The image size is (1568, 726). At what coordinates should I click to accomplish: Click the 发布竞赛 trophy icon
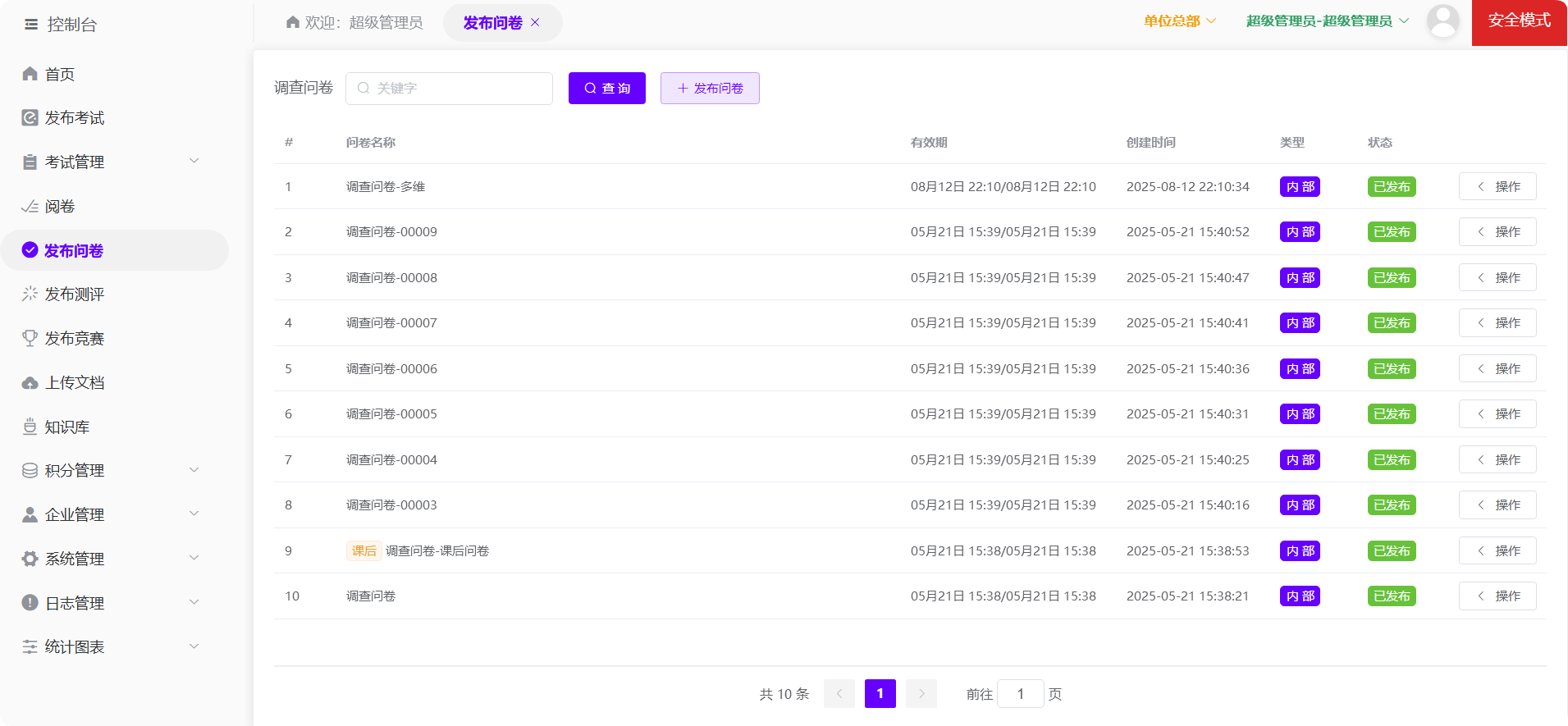pos(30,338)
